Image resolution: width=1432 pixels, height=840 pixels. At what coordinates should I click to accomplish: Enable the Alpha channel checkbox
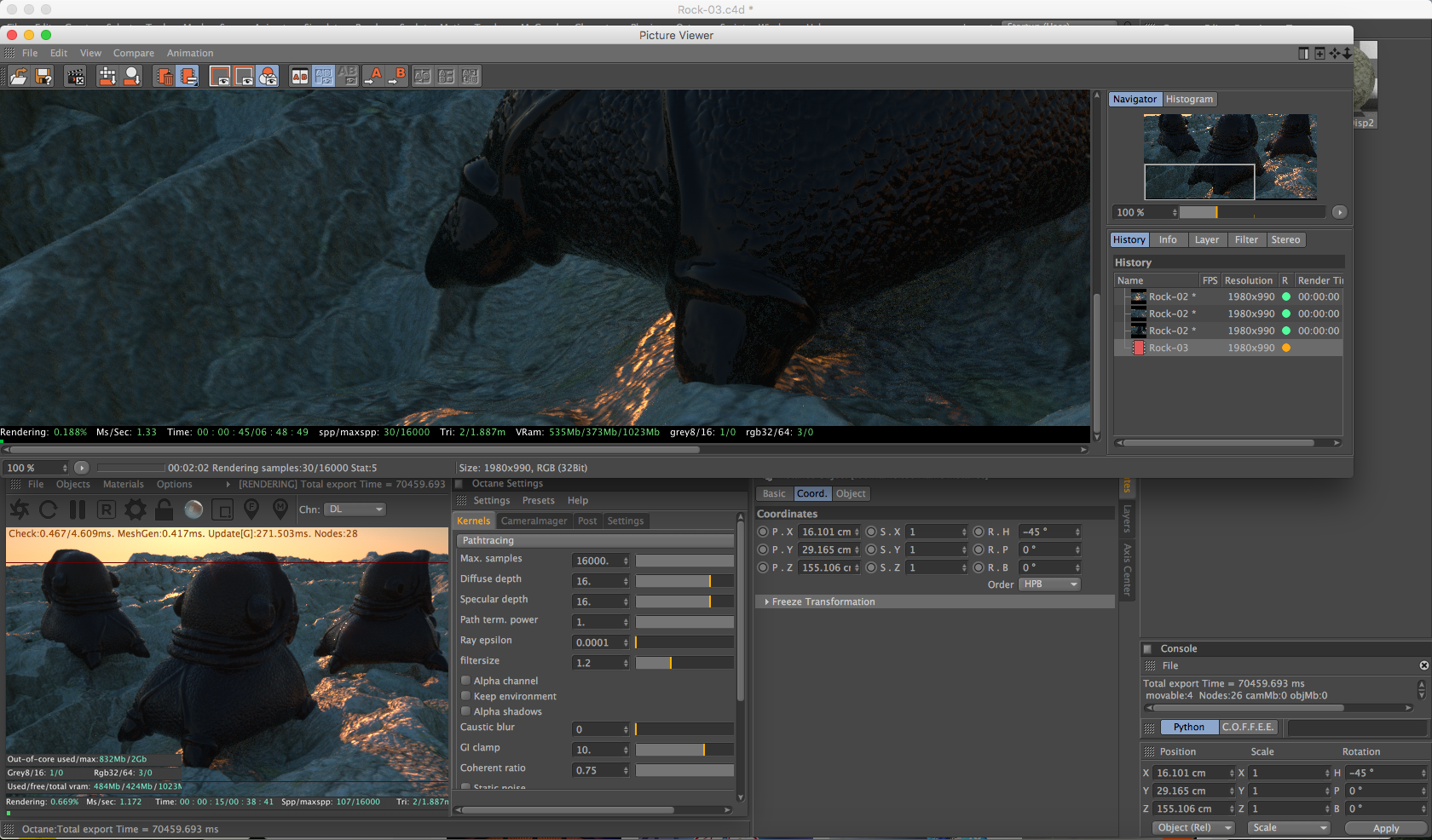[x=465, y=681]
